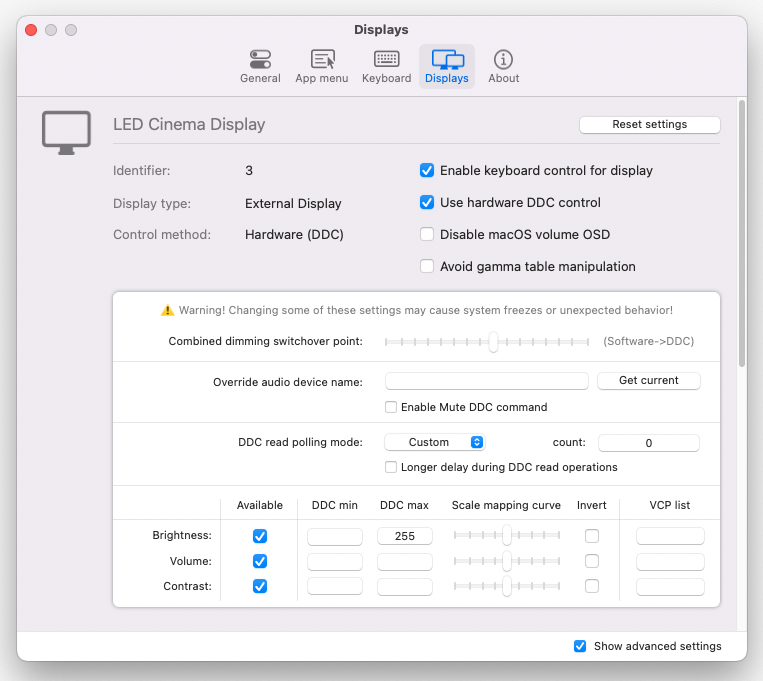Enable Disable macOS volume OSD checkbox

[x=427, y=235]
